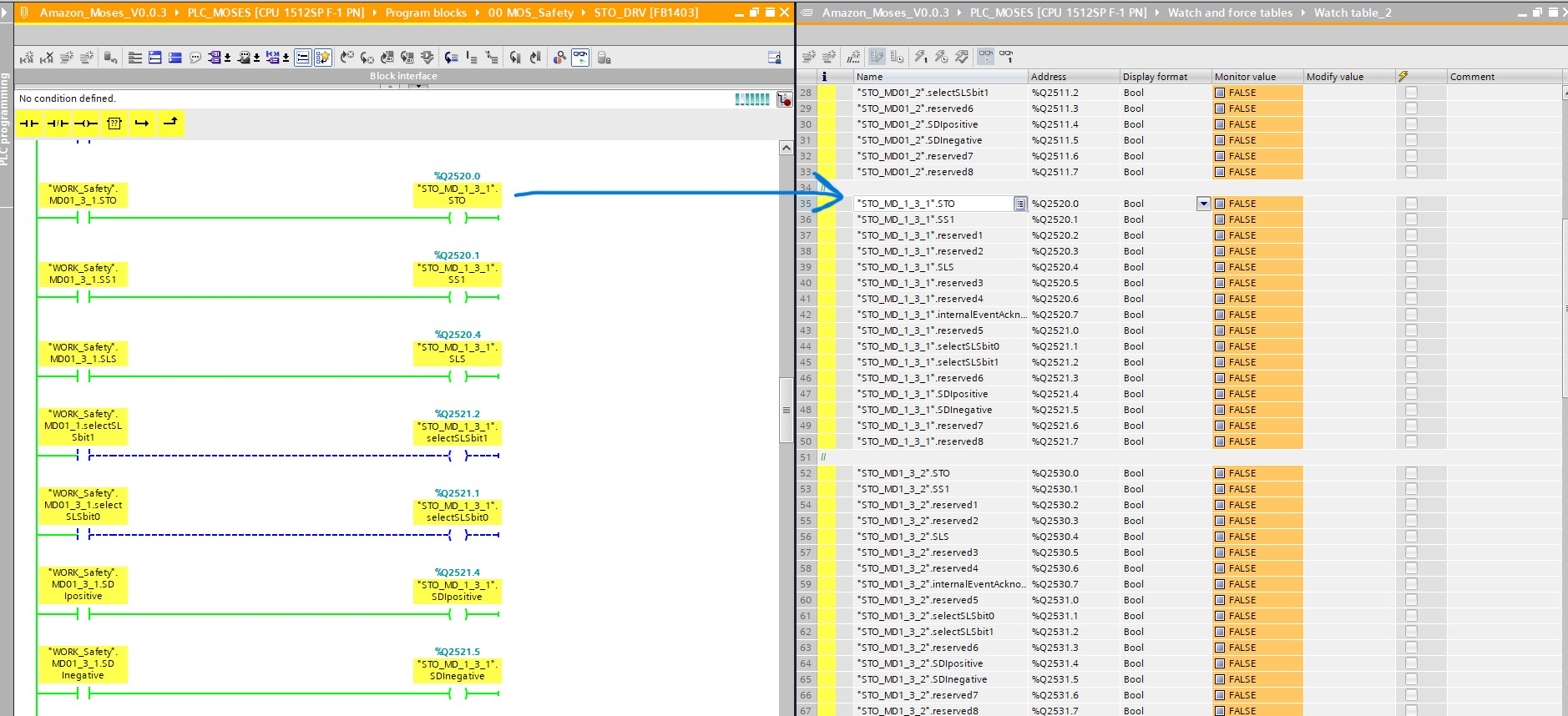1568x716 pixels.
Task: Click Monitor once icon in the watch table
Action: [x=1006, y=57]
